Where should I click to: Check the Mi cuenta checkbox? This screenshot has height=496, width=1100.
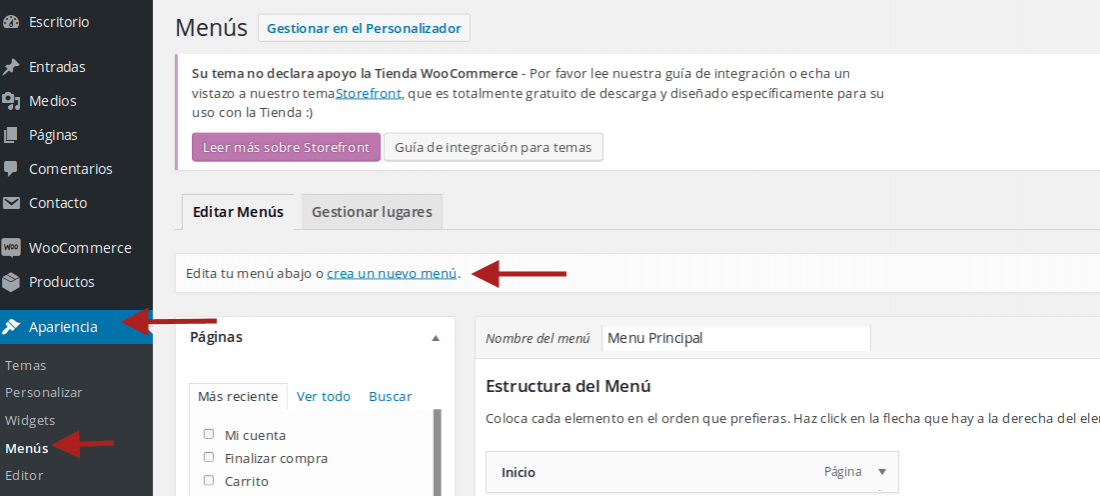208,434
